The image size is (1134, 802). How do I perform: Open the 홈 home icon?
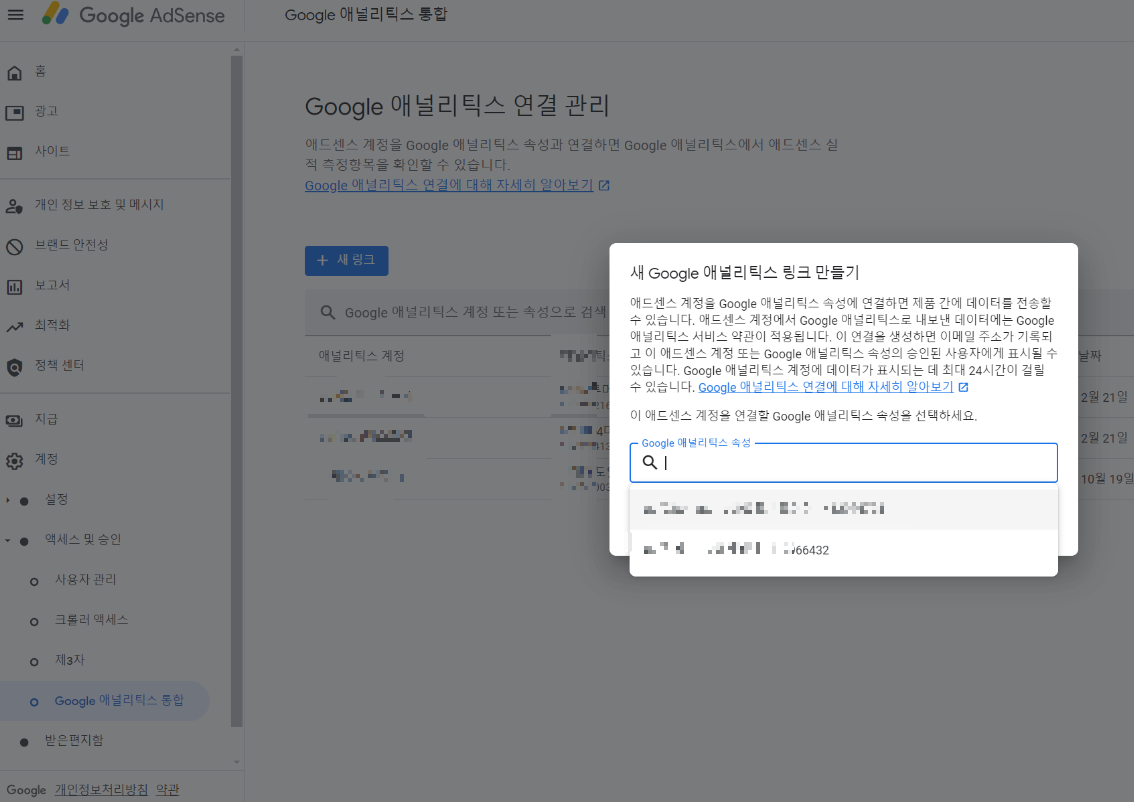[14, 72]
